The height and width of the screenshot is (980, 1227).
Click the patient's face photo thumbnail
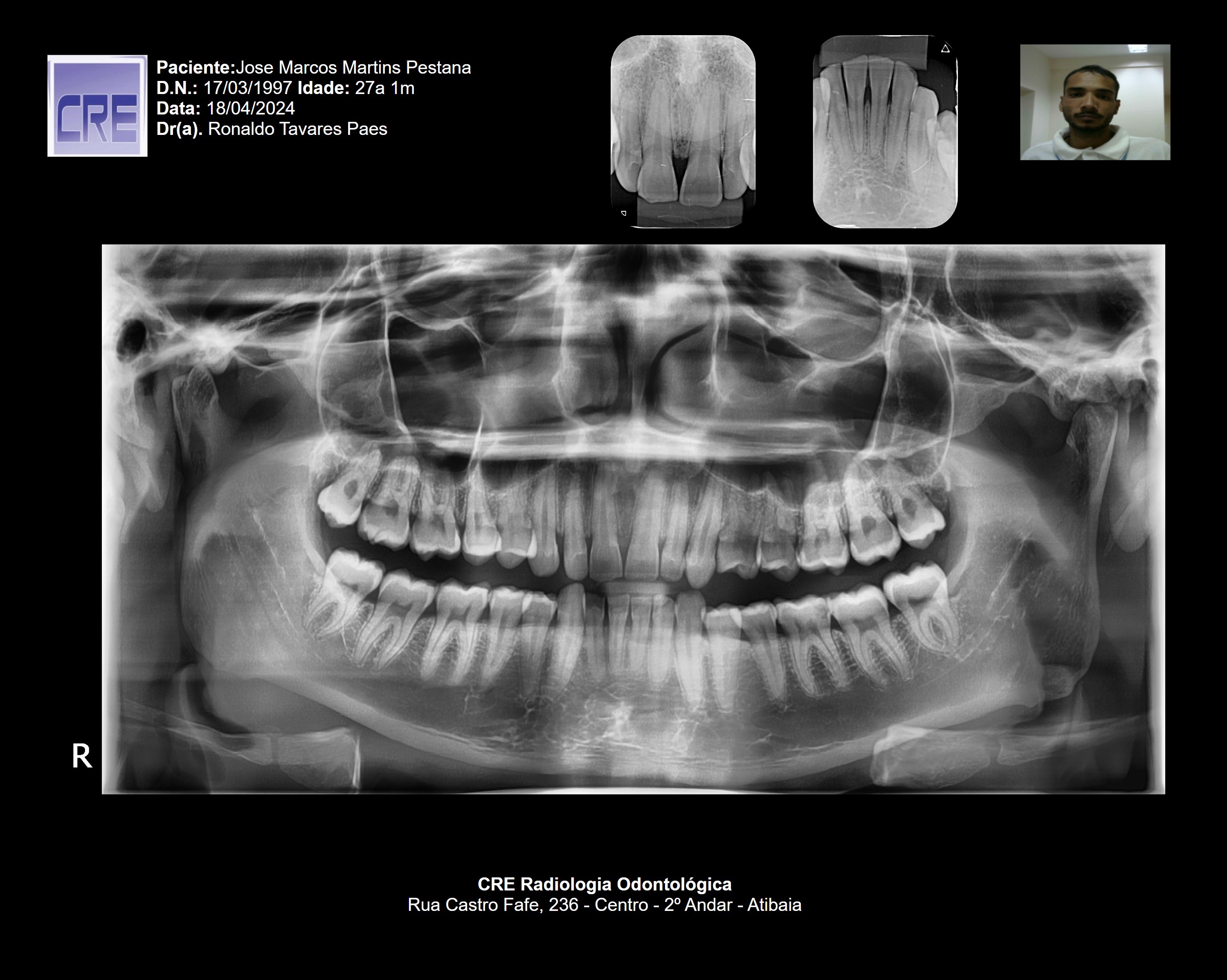(1094, 102)
